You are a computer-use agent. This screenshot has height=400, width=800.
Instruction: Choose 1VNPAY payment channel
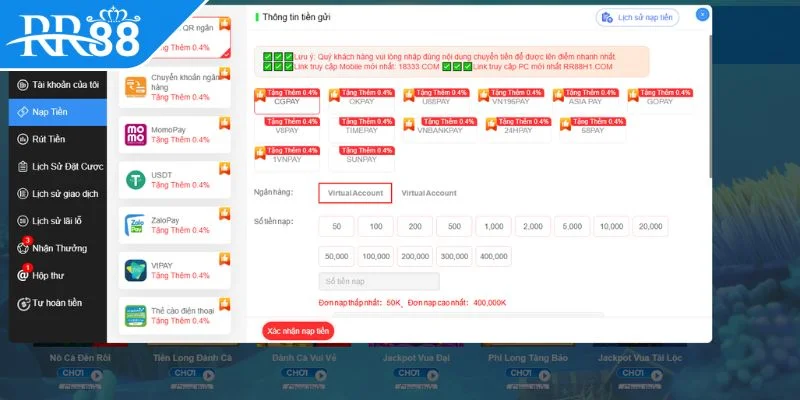287,159
